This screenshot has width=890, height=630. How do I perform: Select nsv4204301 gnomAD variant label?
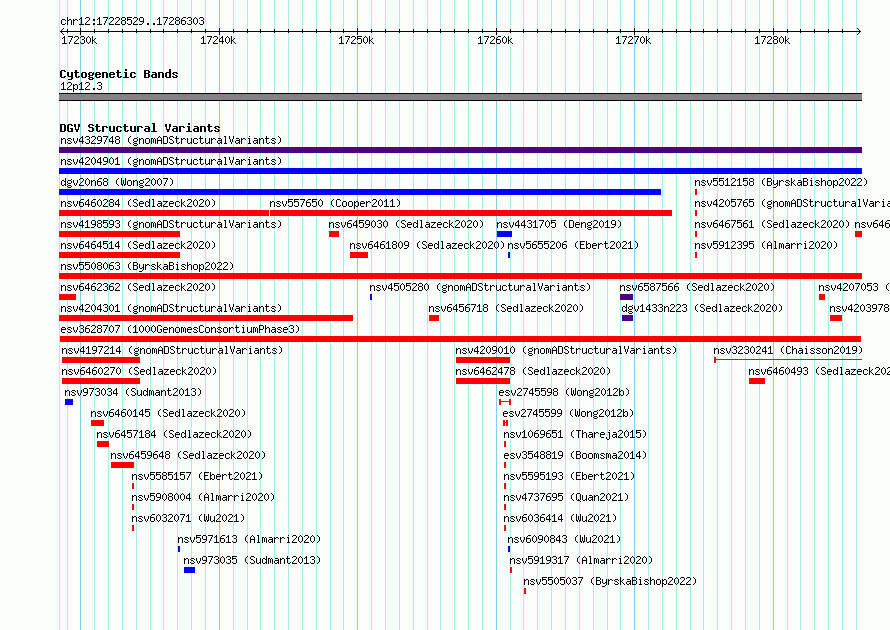click(x=171, y=308)
